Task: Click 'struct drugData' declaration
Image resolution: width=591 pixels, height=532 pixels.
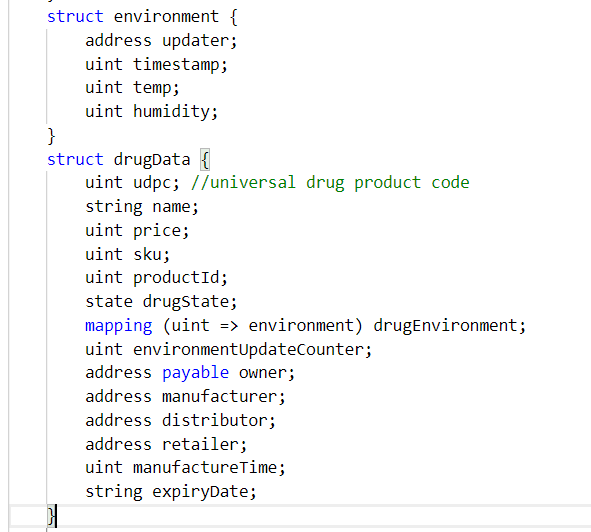Action: [118, 159]
